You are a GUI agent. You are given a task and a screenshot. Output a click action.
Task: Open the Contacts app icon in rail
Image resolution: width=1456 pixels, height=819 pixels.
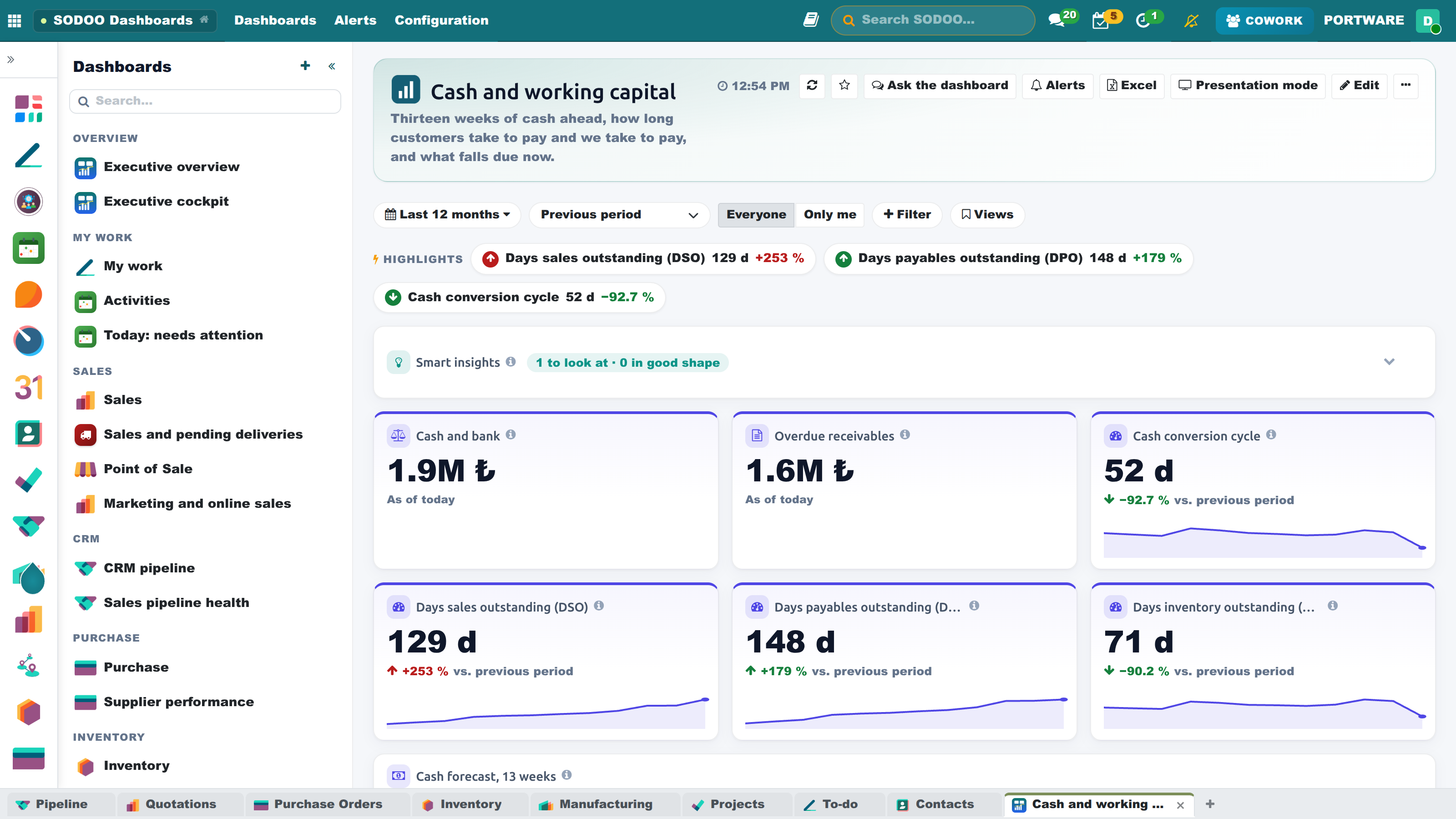coord(28,434)
